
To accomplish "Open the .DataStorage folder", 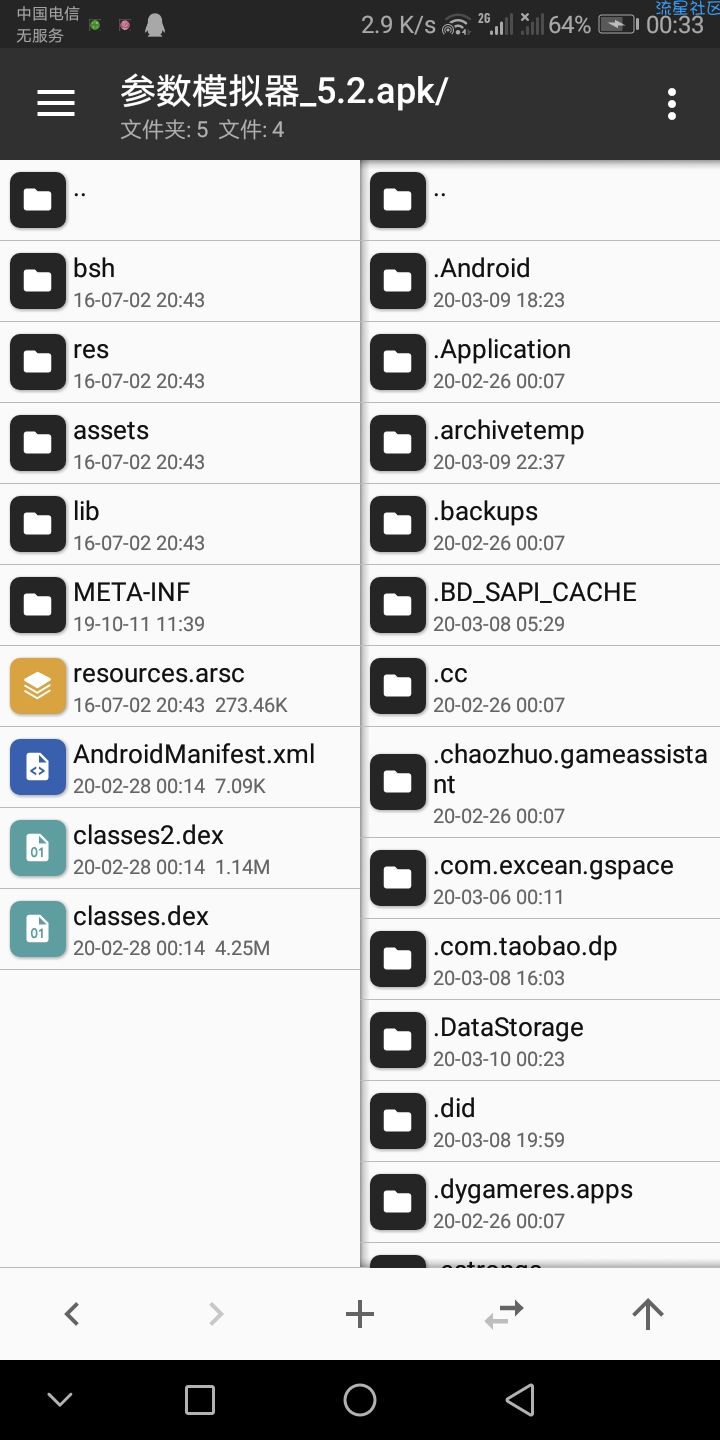I will click(541, 1040).
